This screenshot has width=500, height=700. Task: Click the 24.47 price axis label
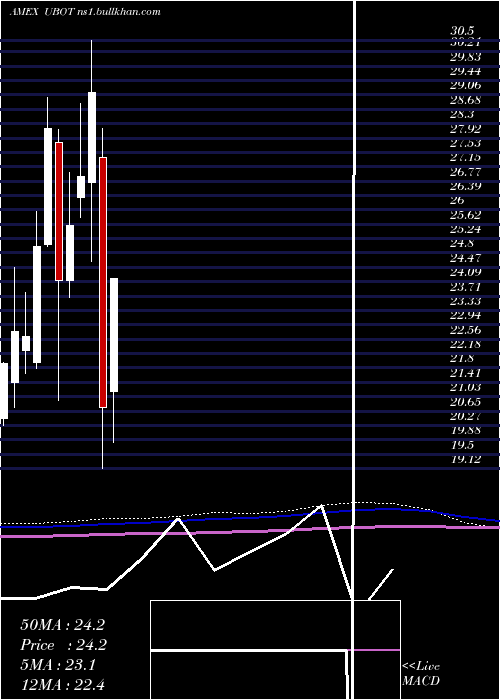tap(466, 258)
